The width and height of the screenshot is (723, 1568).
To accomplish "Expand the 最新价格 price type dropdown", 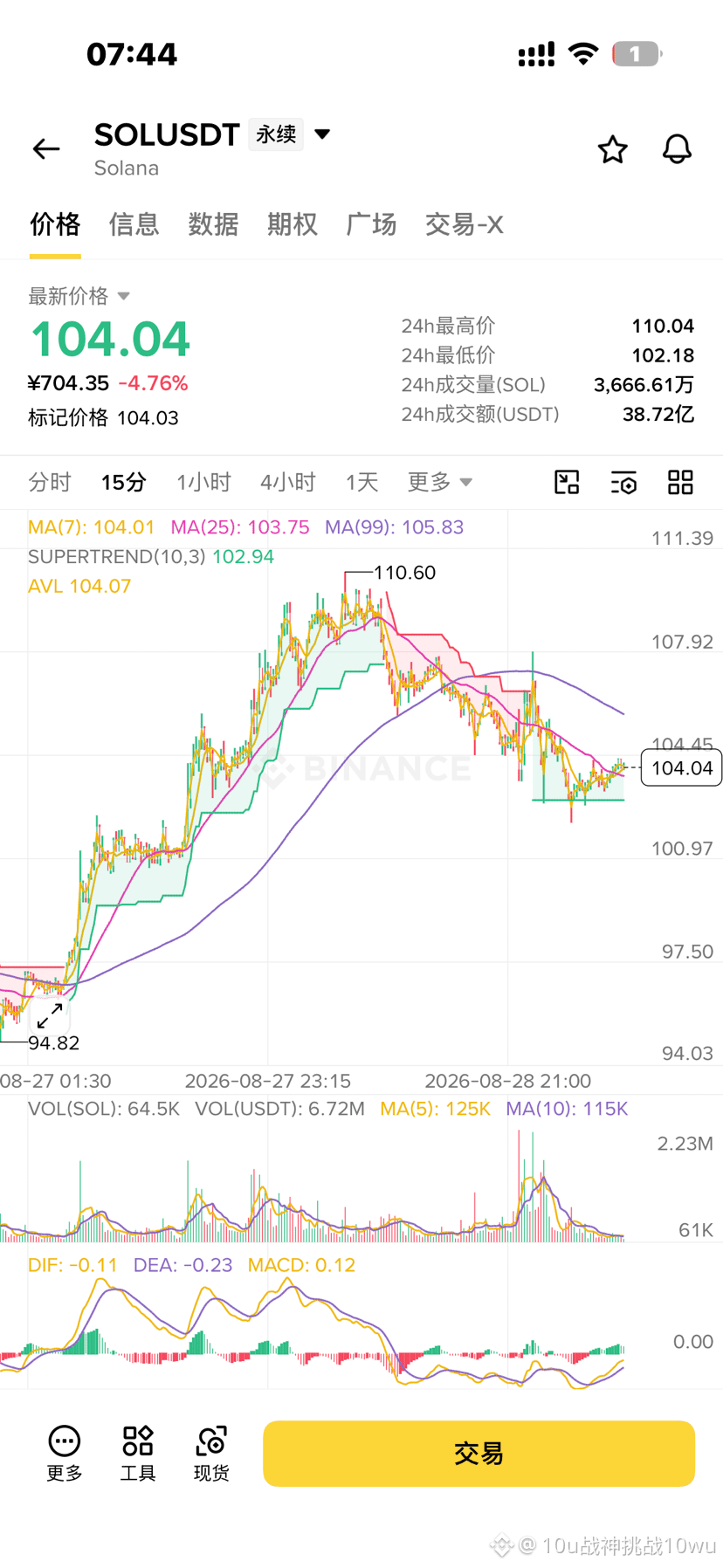I will pos(124,296).
